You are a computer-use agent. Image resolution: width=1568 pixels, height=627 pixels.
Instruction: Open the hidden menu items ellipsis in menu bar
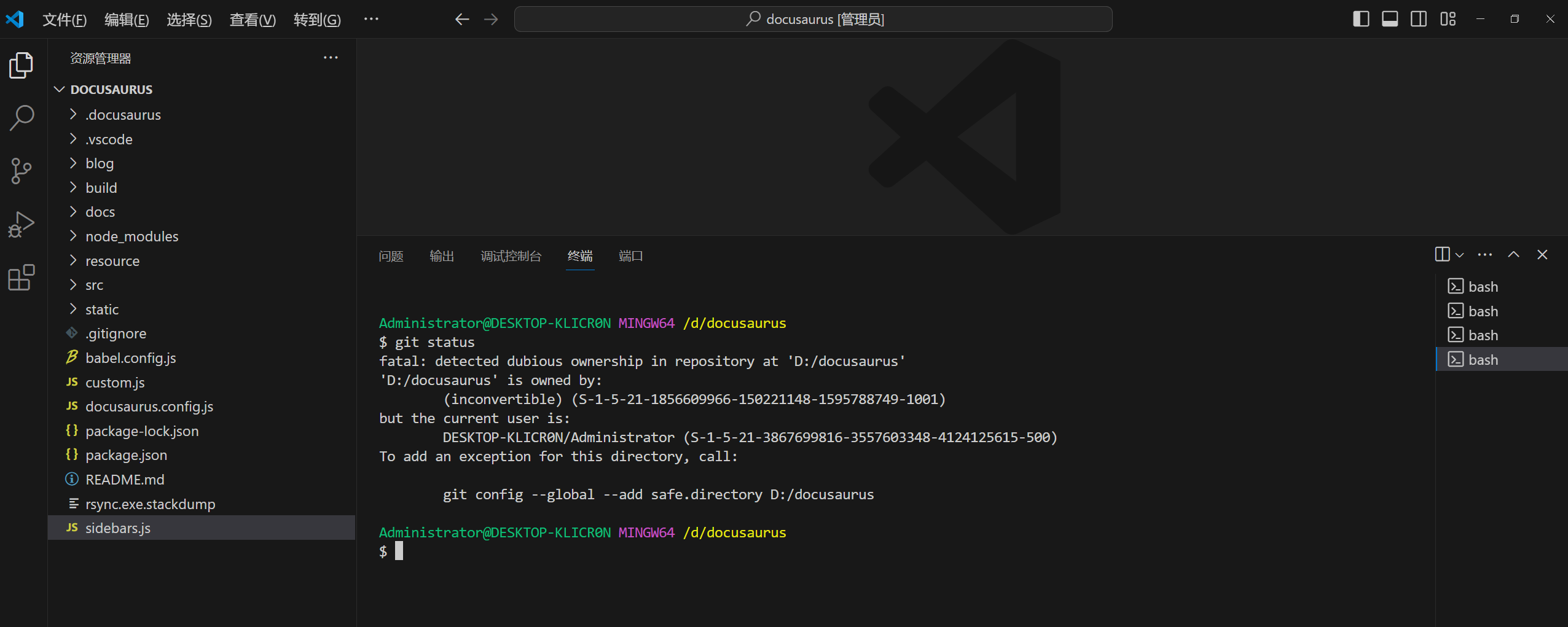pyautogui.click(x=371, y=19)
